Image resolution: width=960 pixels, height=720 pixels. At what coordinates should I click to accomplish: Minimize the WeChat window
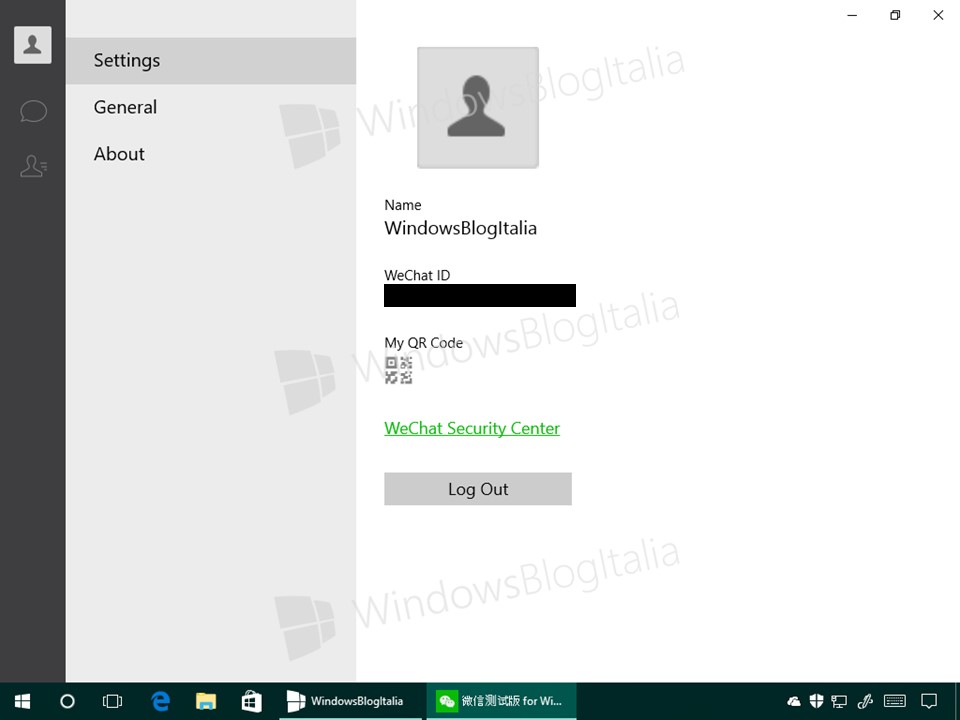[x=852, y=15]
